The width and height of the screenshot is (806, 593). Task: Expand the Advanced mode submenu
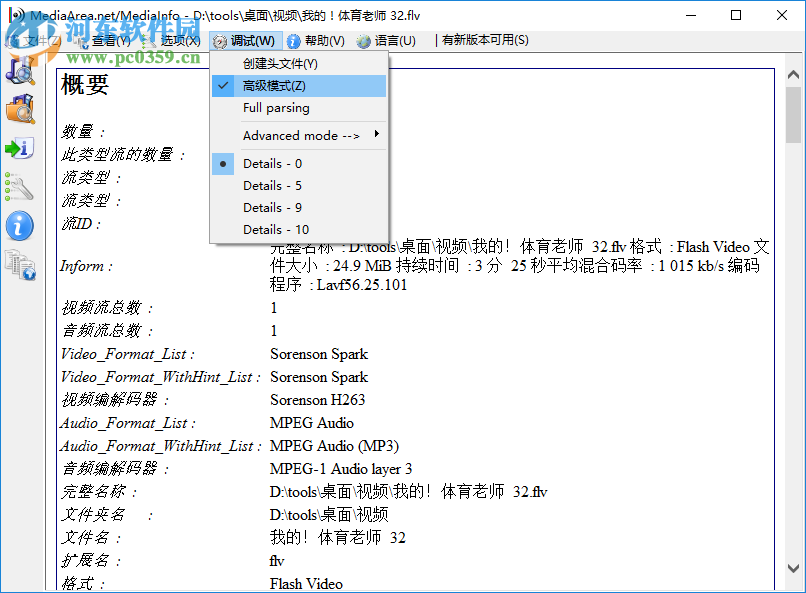tap(299, 135)
